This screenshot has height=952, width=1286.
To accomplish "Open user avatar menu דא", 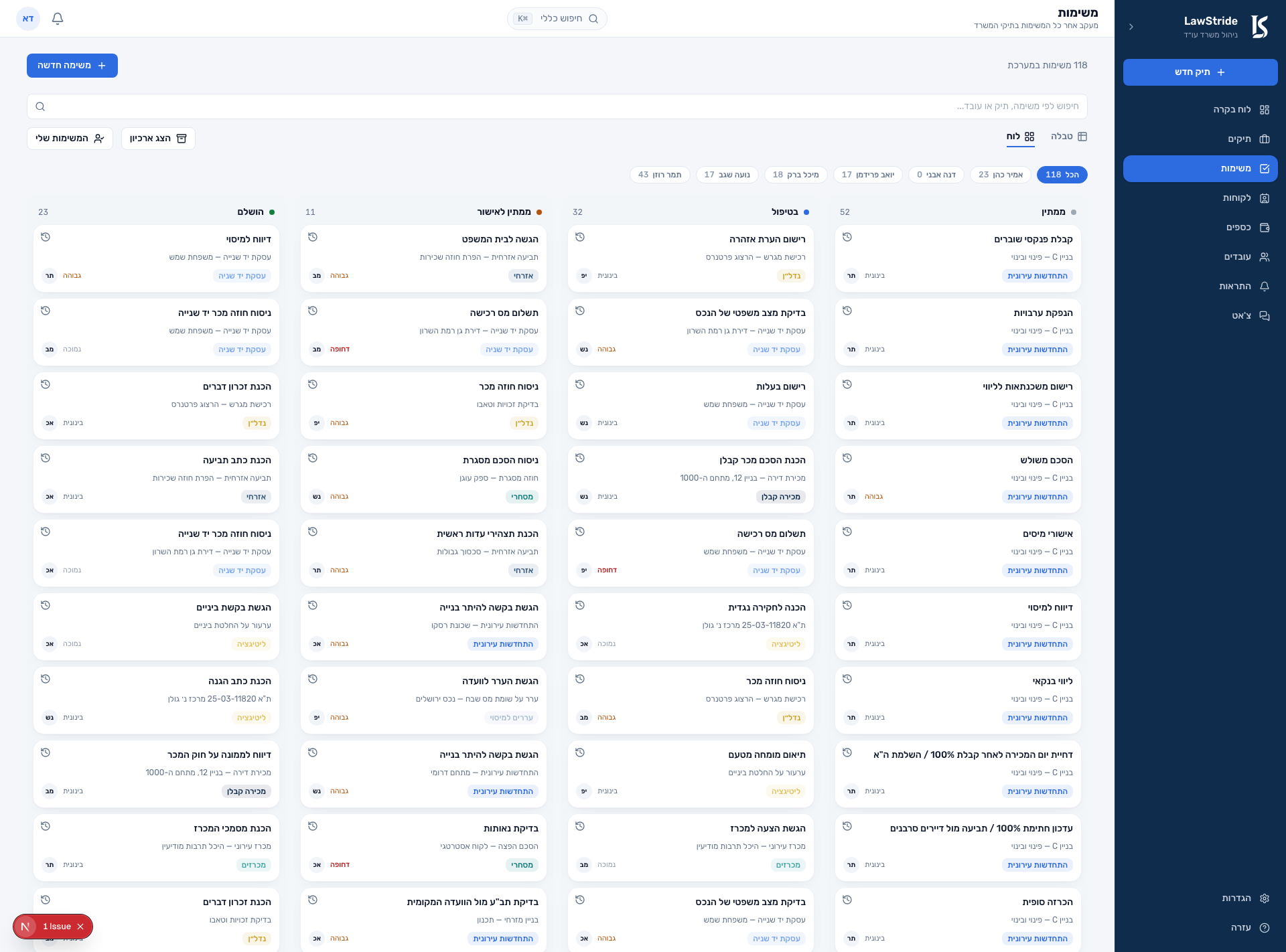I will pyautogui.click(x=28, y=19).
